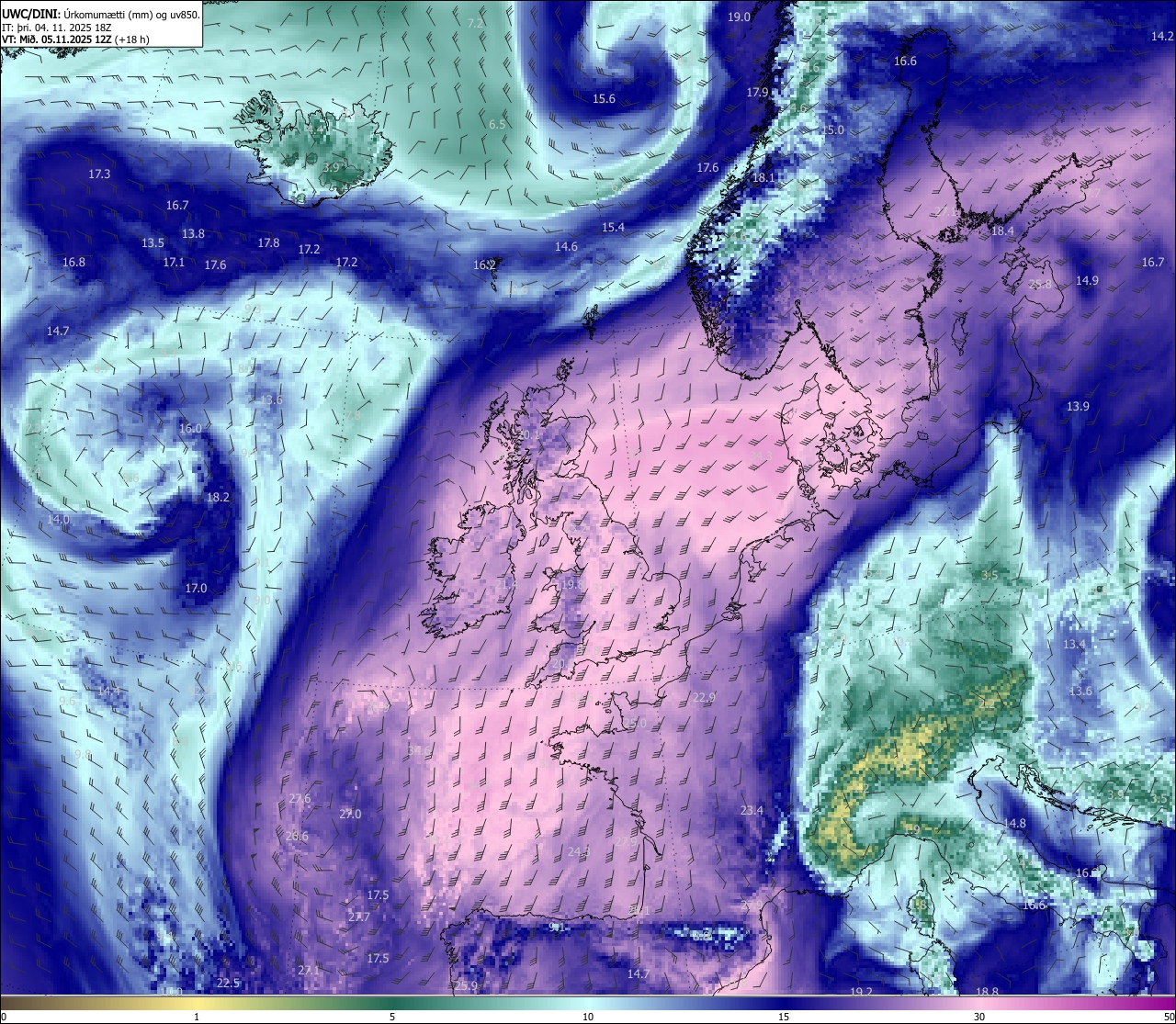Click the 3.9 value over Iceland
Image resolution: width=1176 pixels, height=1024 pixels.
coord(332,168)
